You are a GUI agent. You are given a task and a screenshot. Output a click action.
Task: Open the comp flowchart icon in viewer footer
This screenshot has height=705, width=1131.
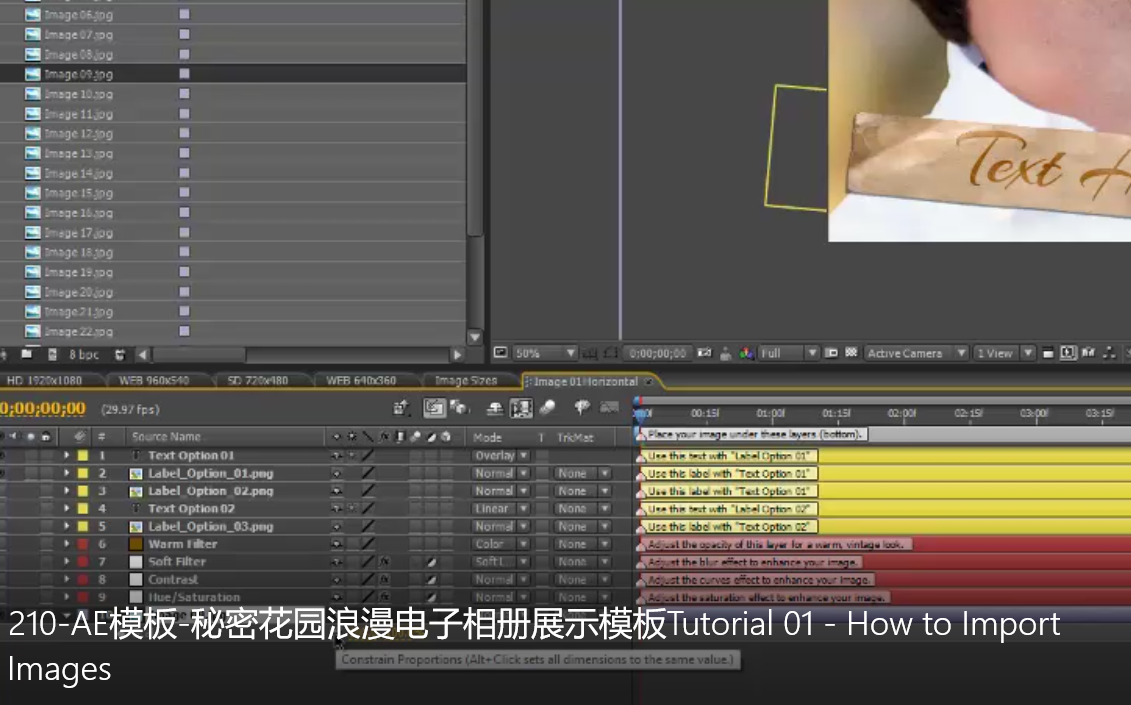(1109, 353)
